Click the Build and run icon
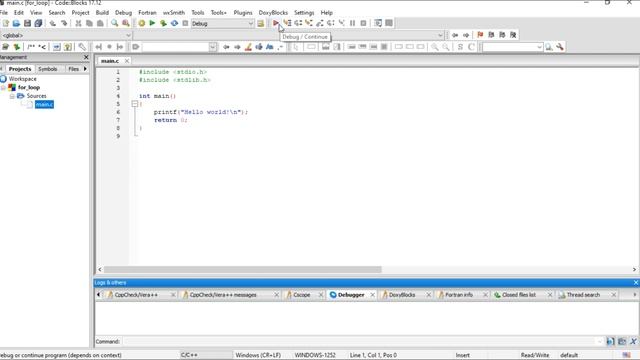 click(x=163, y=23)
